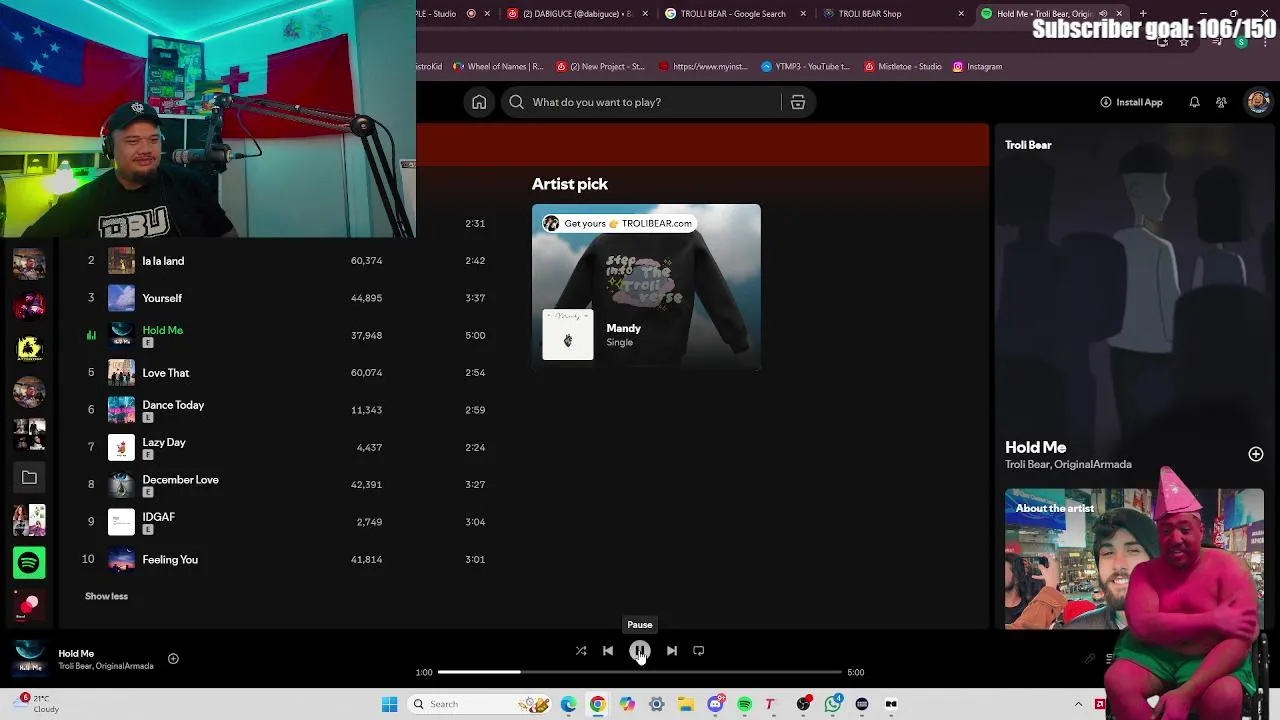Select the track December Love
Viewport: 1280px width, 720px height.
pos(180,480)
